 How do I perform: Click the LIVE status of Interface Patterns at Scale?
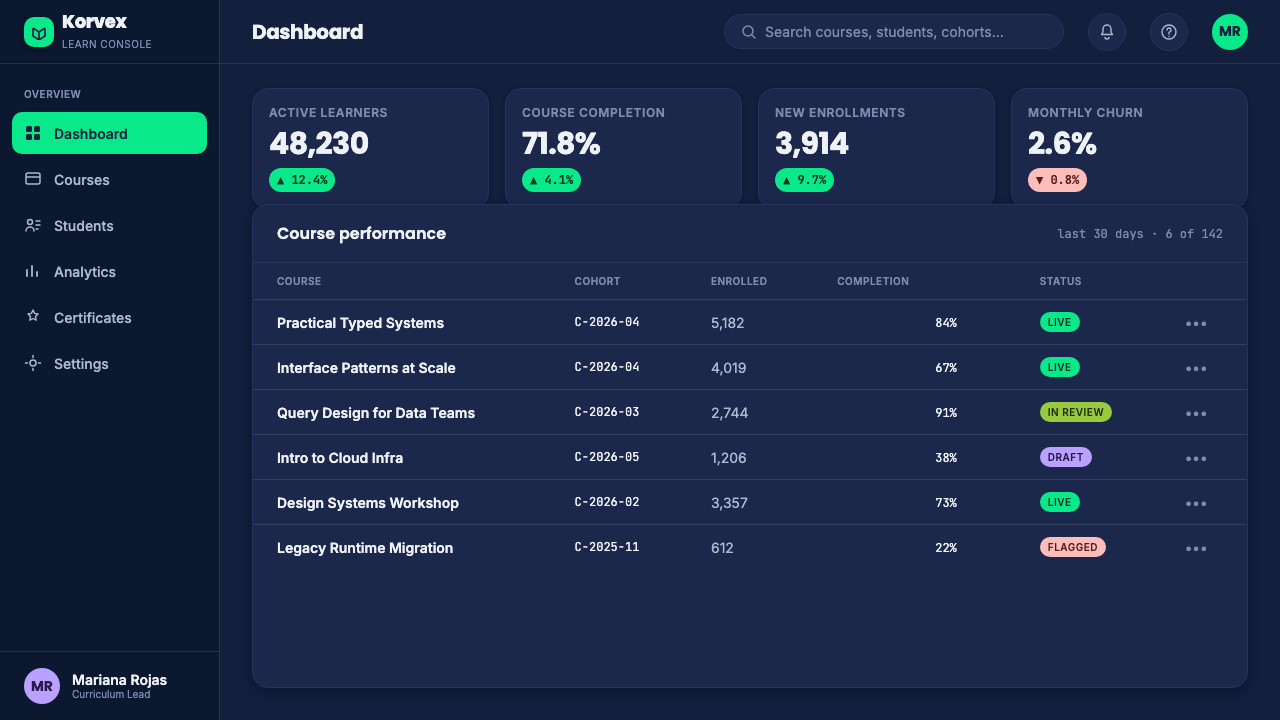[x=1059, y=367]
